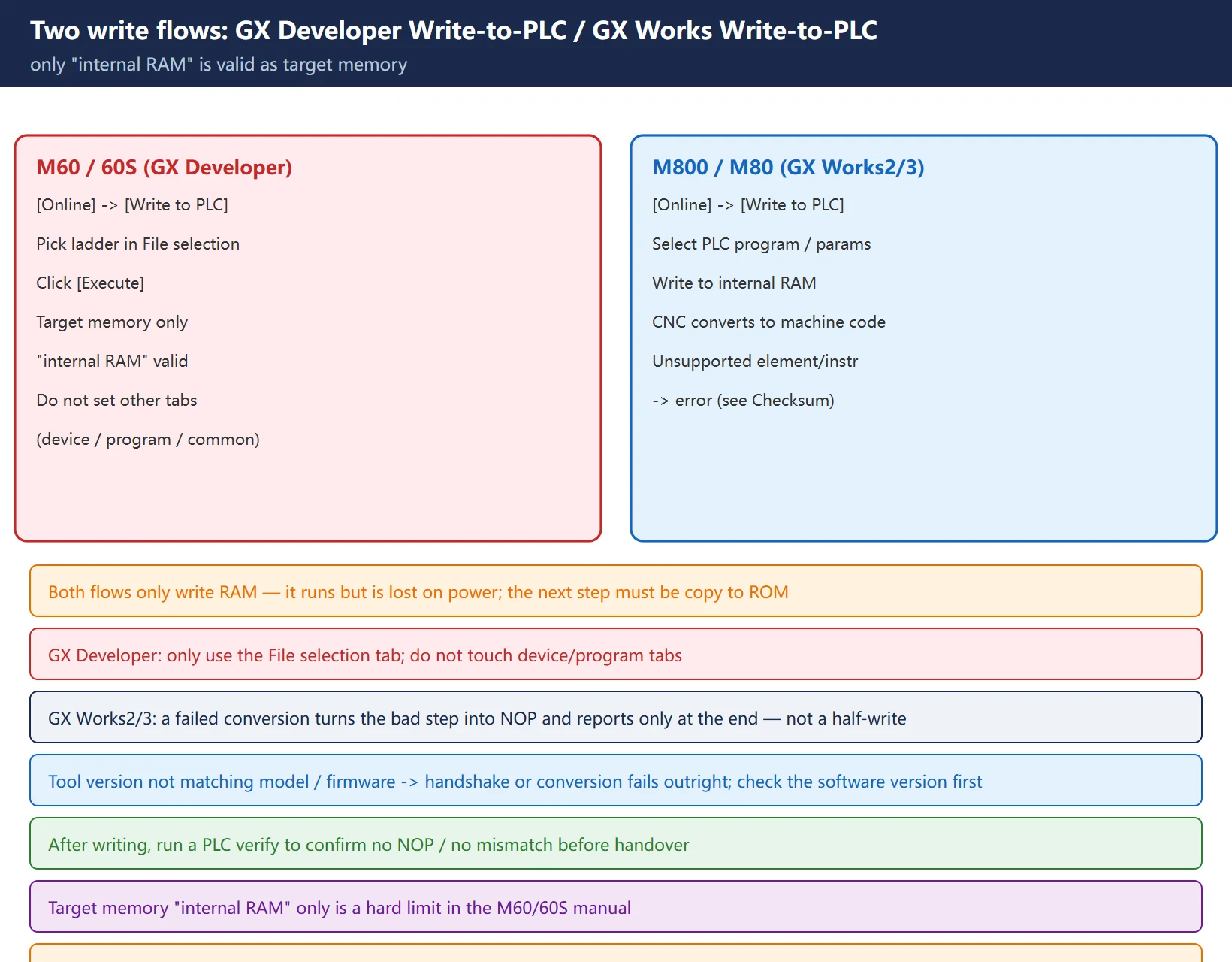Click 'Do not set other tabs' line

[116, 400]
